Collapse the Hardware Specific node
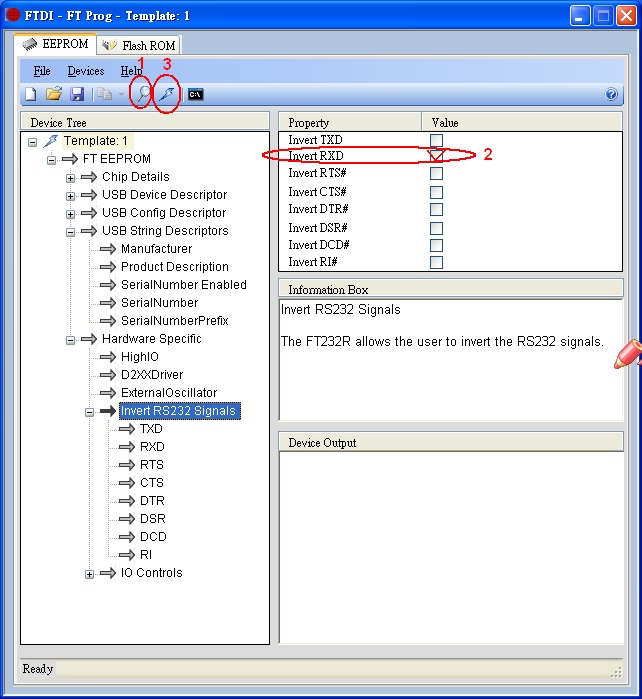 pyautogui.click(x=70, y=340)
